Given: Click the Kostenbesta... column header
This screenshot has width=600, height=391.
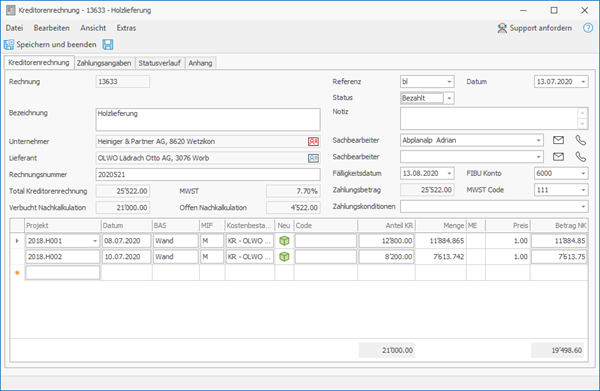Looking at the screenshot, I should tap(249, 226).
